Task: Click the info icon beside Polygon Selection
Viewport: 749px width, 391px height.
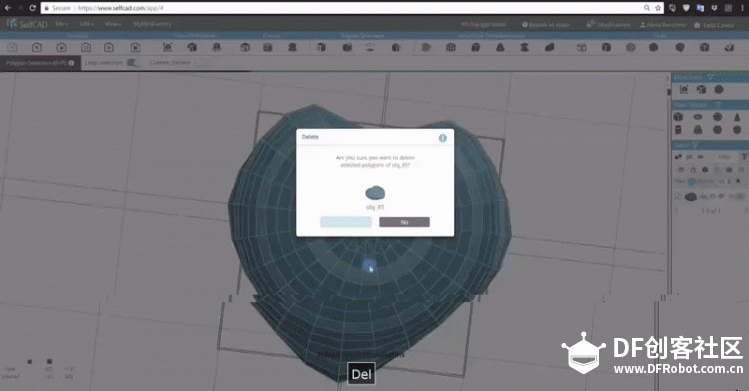Action: point(71,63)
